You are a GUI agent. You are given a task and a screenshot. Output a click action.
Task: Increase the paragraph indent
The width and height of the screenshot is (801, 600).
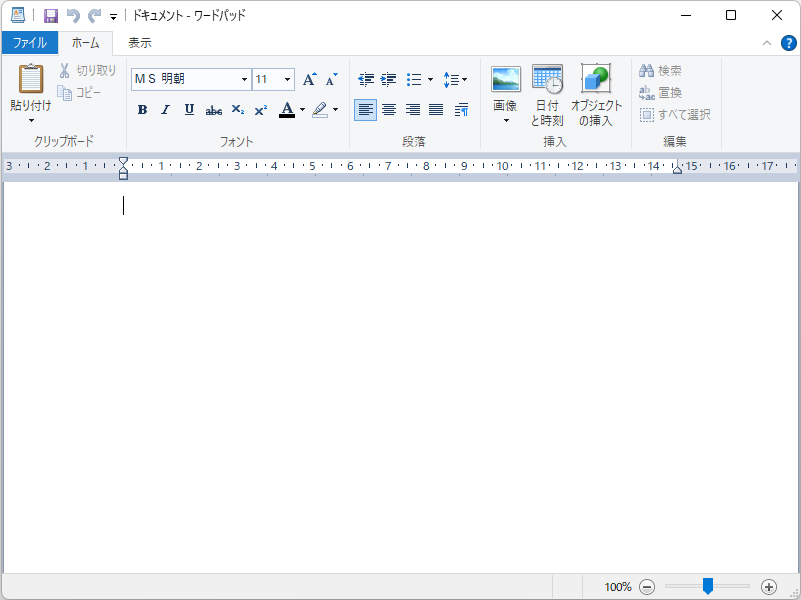click(389, 79)
